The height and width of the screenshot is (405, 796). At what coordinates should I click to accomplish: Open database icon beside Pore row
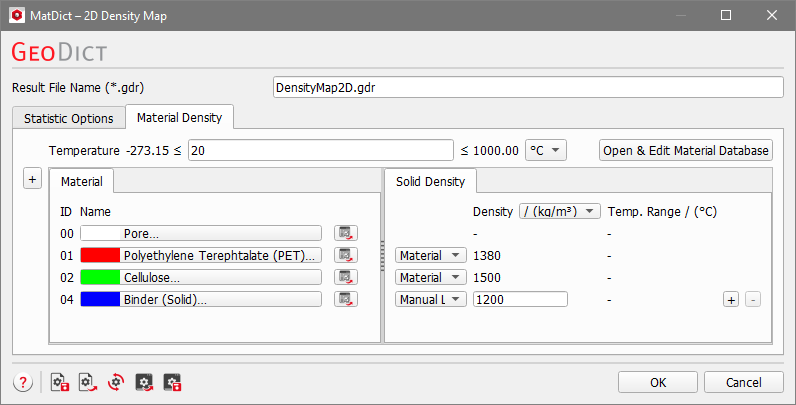coord(346,233)
